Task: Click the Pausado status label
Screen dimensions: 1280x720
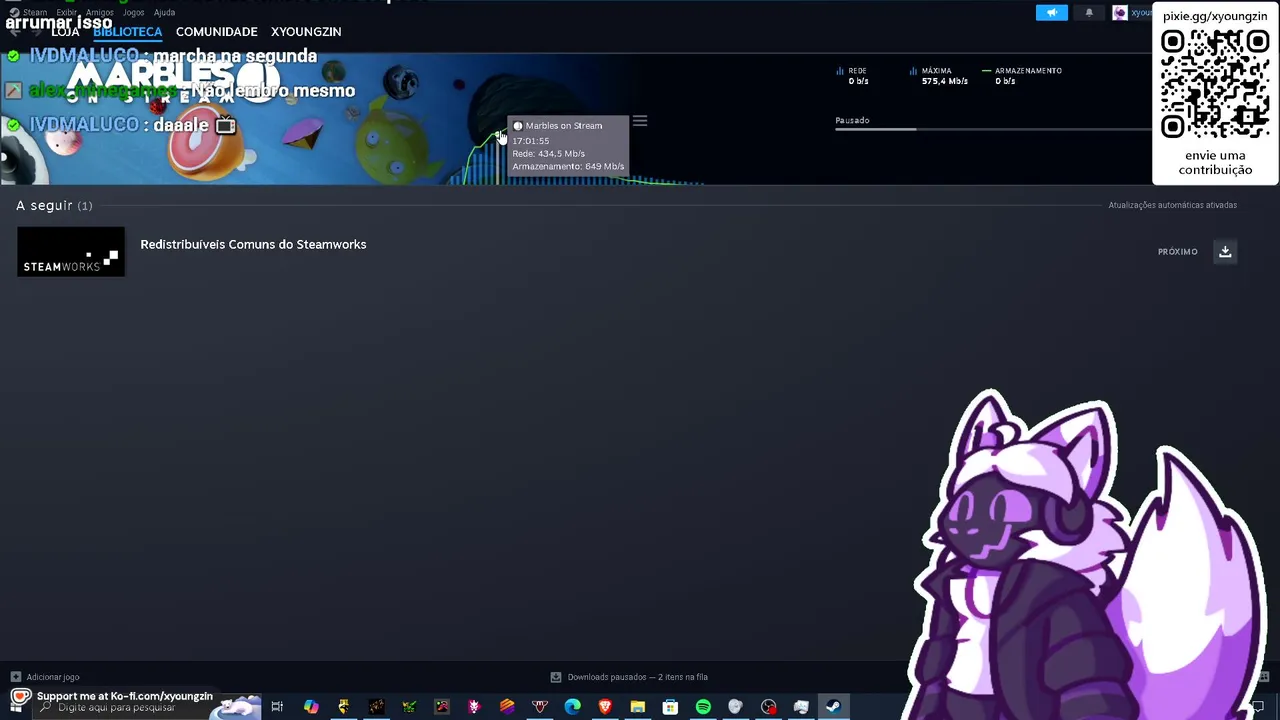Action: tap(852, 120)
